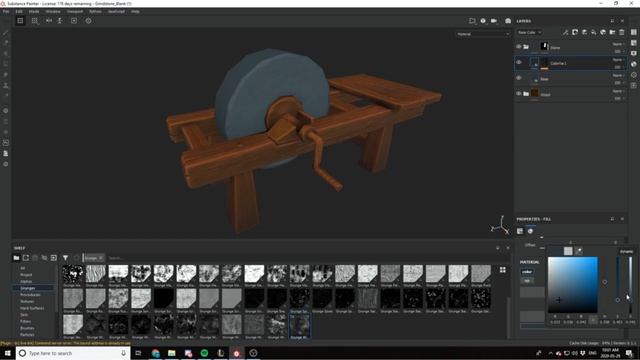Image resolution: width=640 pixels, height=360 pixels.
Task: Select the highlighted grunge thumbnail in shelf
Action: point(300,326)
